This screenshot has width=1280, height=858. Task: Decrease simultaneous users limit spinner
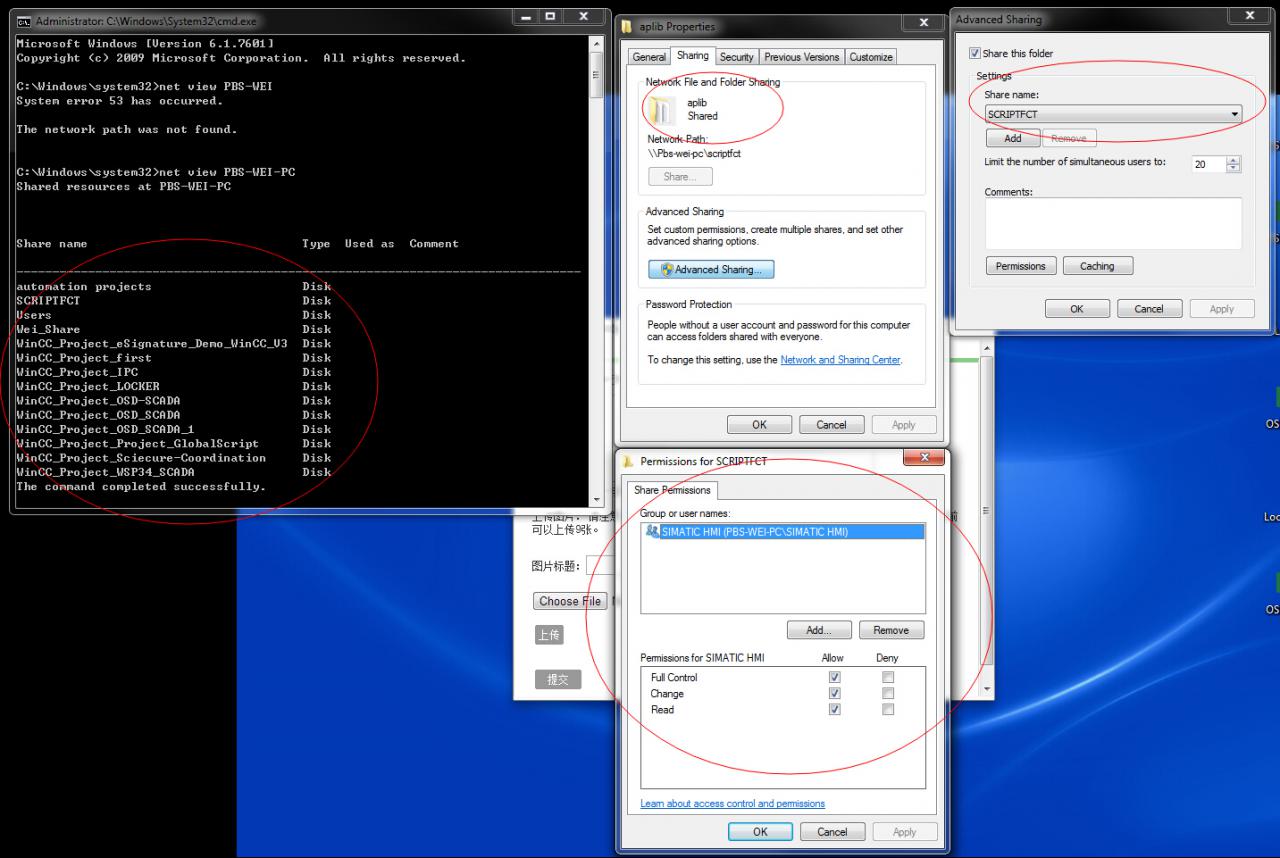(x=1233, y=168)
